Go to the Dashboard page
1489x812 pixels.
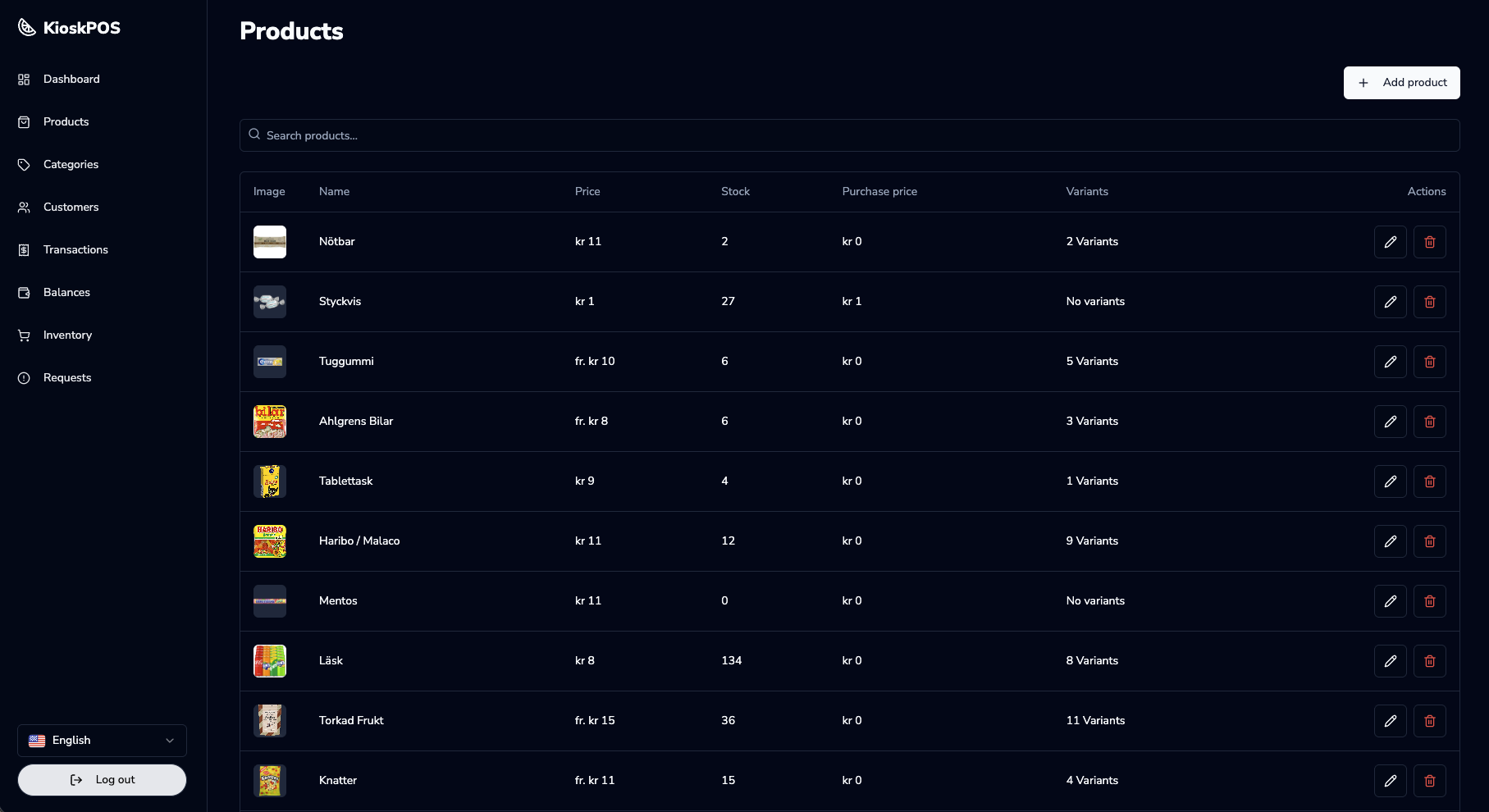(x=71, y=80)
